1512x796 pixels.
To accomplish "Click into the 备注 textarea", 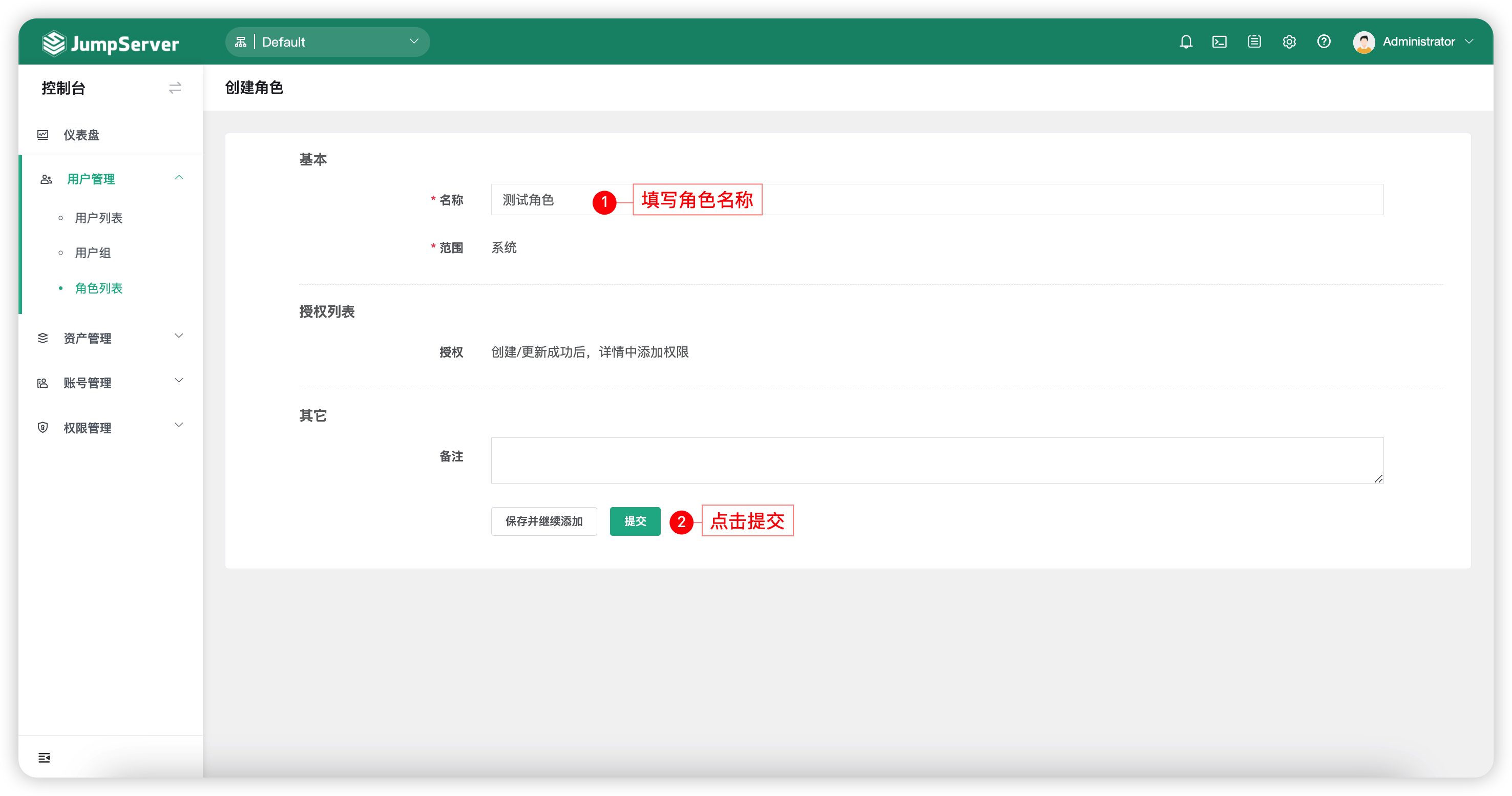I will 937,460.
